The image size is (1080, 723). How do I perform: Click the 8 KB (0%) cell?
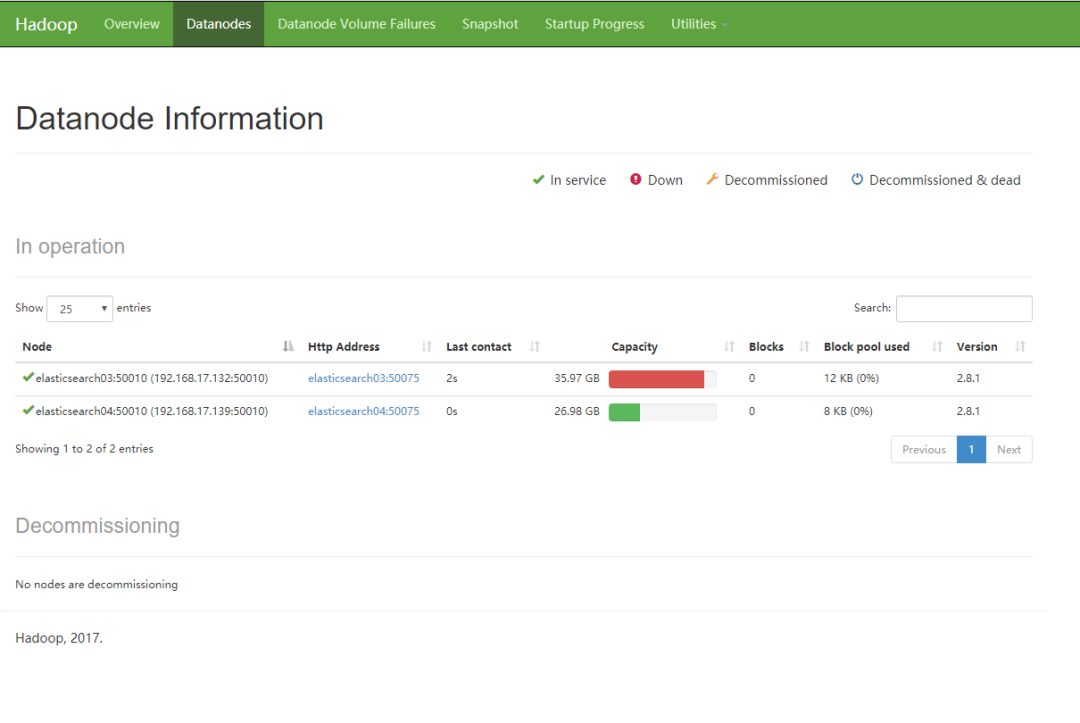pos(848,411)
